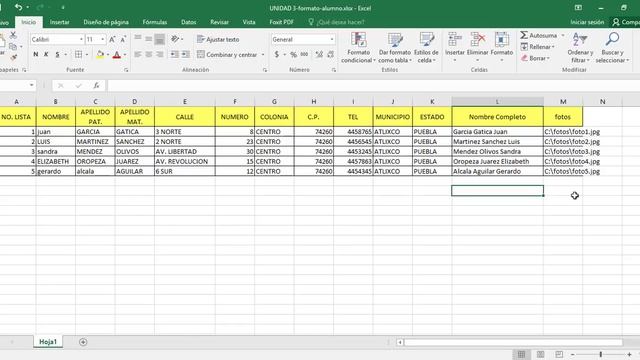
Task: Select column L header
Action: click(497, 101)
